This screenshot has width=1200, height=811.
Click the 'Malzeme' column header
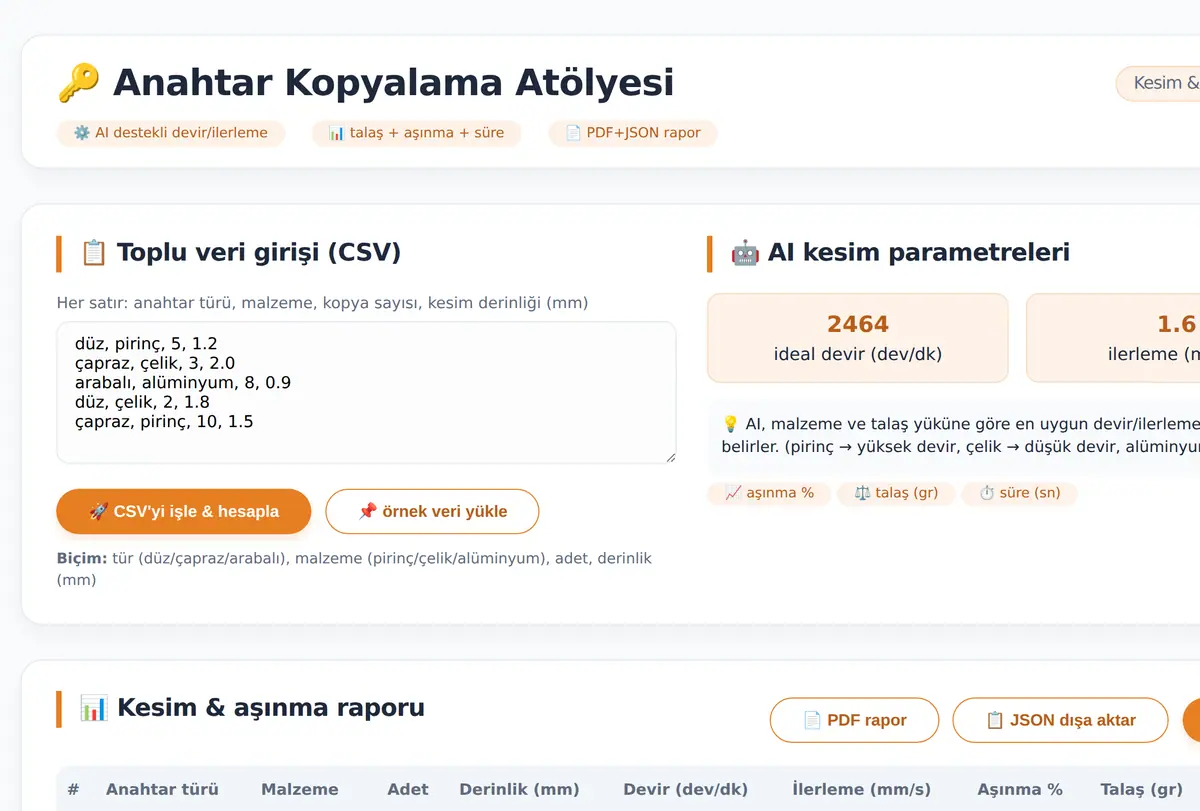click(x=300, y=789)
